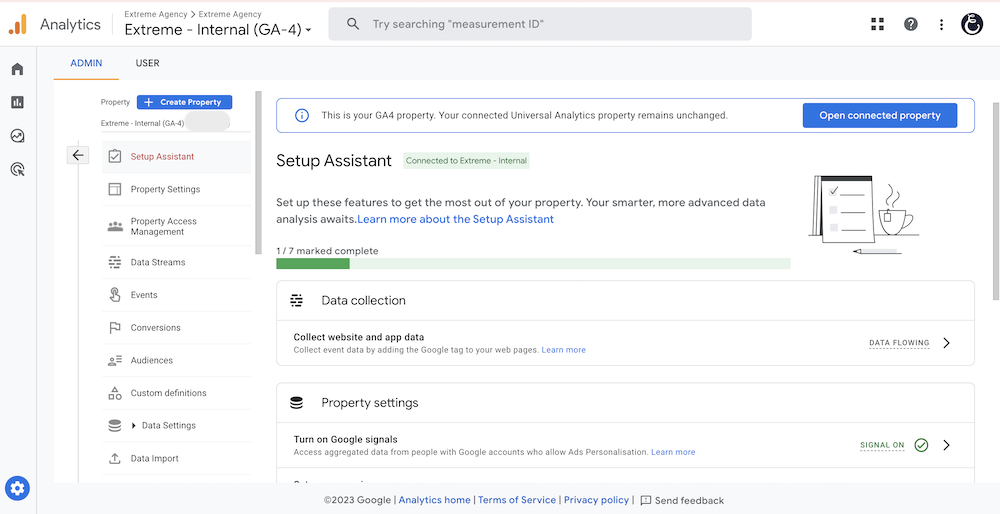
Task: Click the search magnifier icon
Action: tap(353, 24)
